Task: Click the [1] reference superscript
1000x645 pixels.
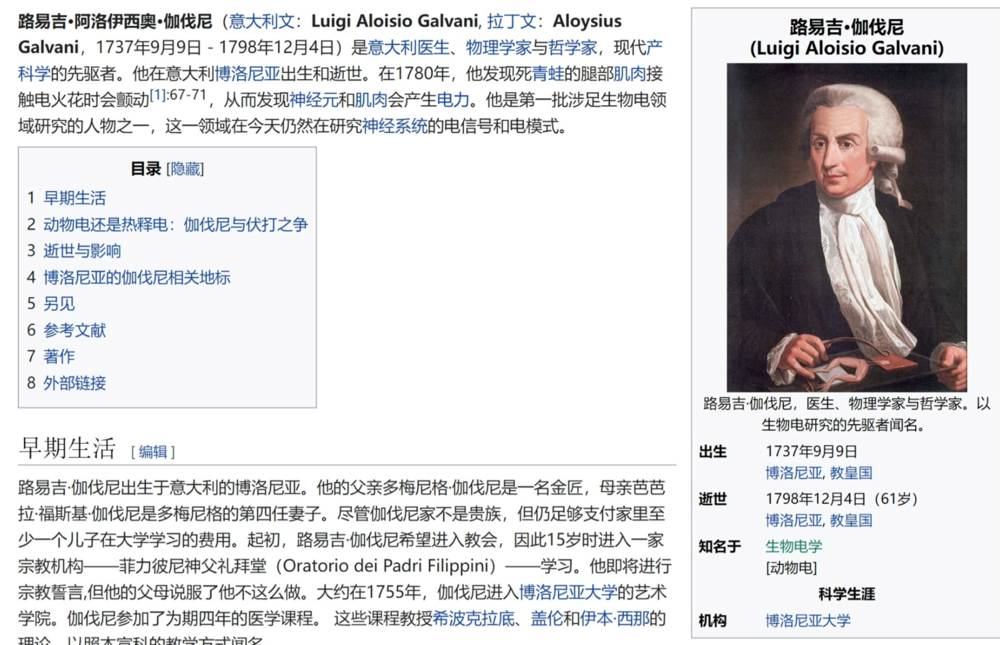Action: tap(158, 95)
